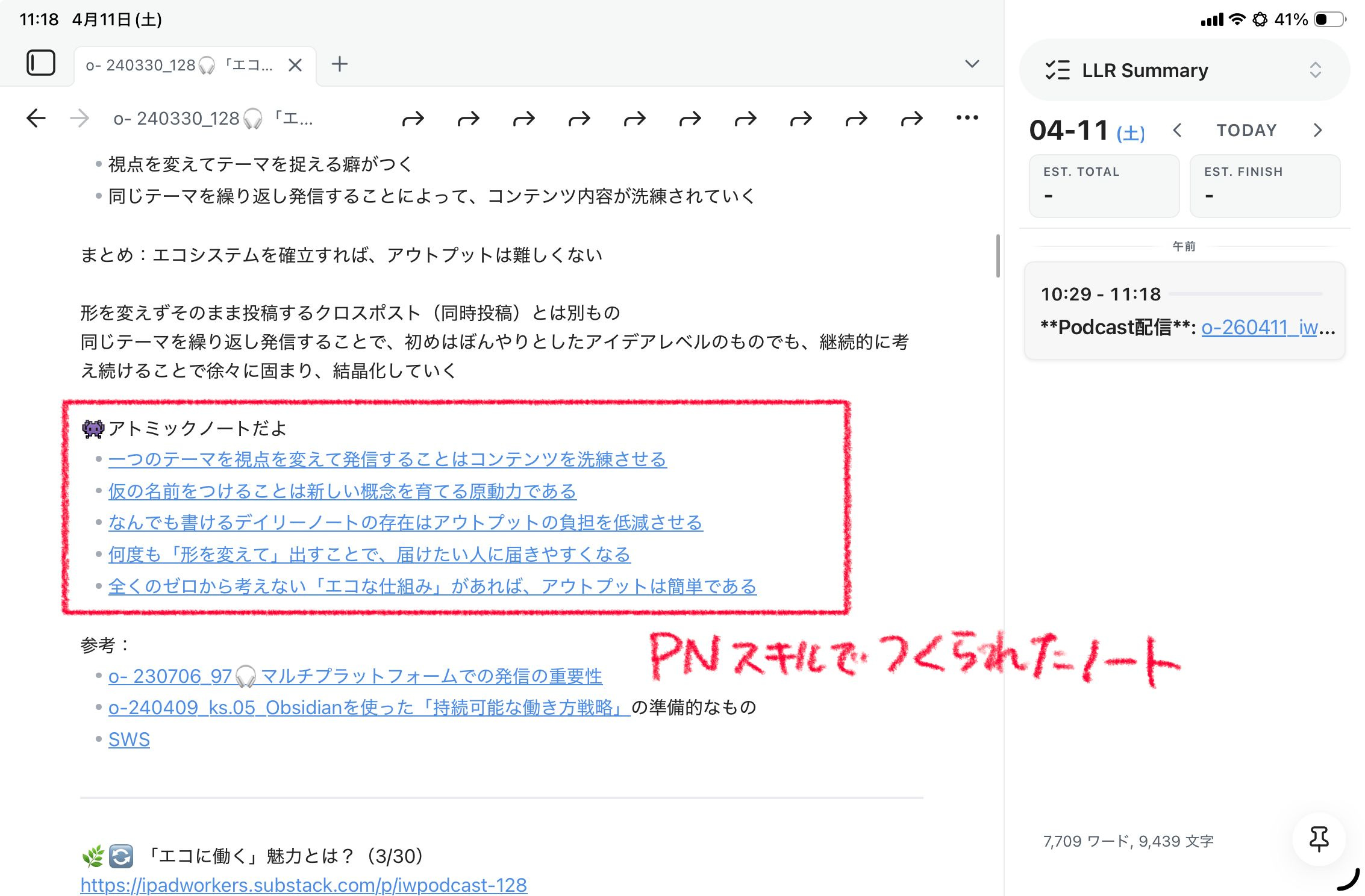Image resolution: width=1365 pixels, height=896 pixels.
Task: Click the document scrollbar handle
Action: [998, 256]
